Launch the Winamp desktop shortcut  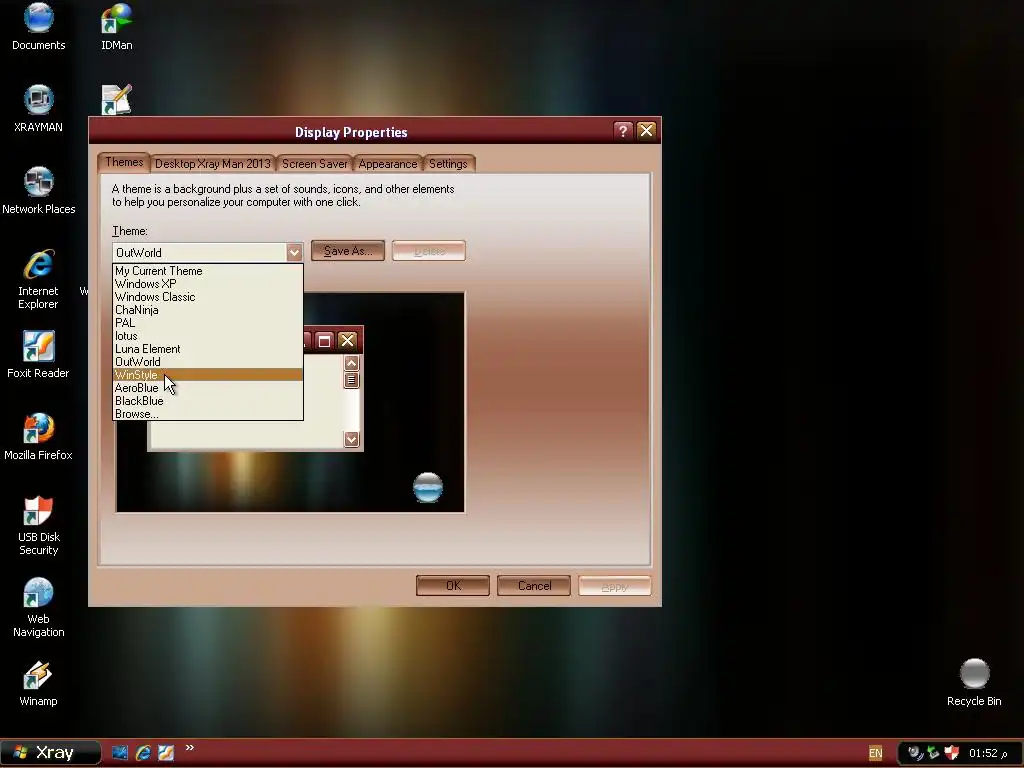tap(39, 683)
